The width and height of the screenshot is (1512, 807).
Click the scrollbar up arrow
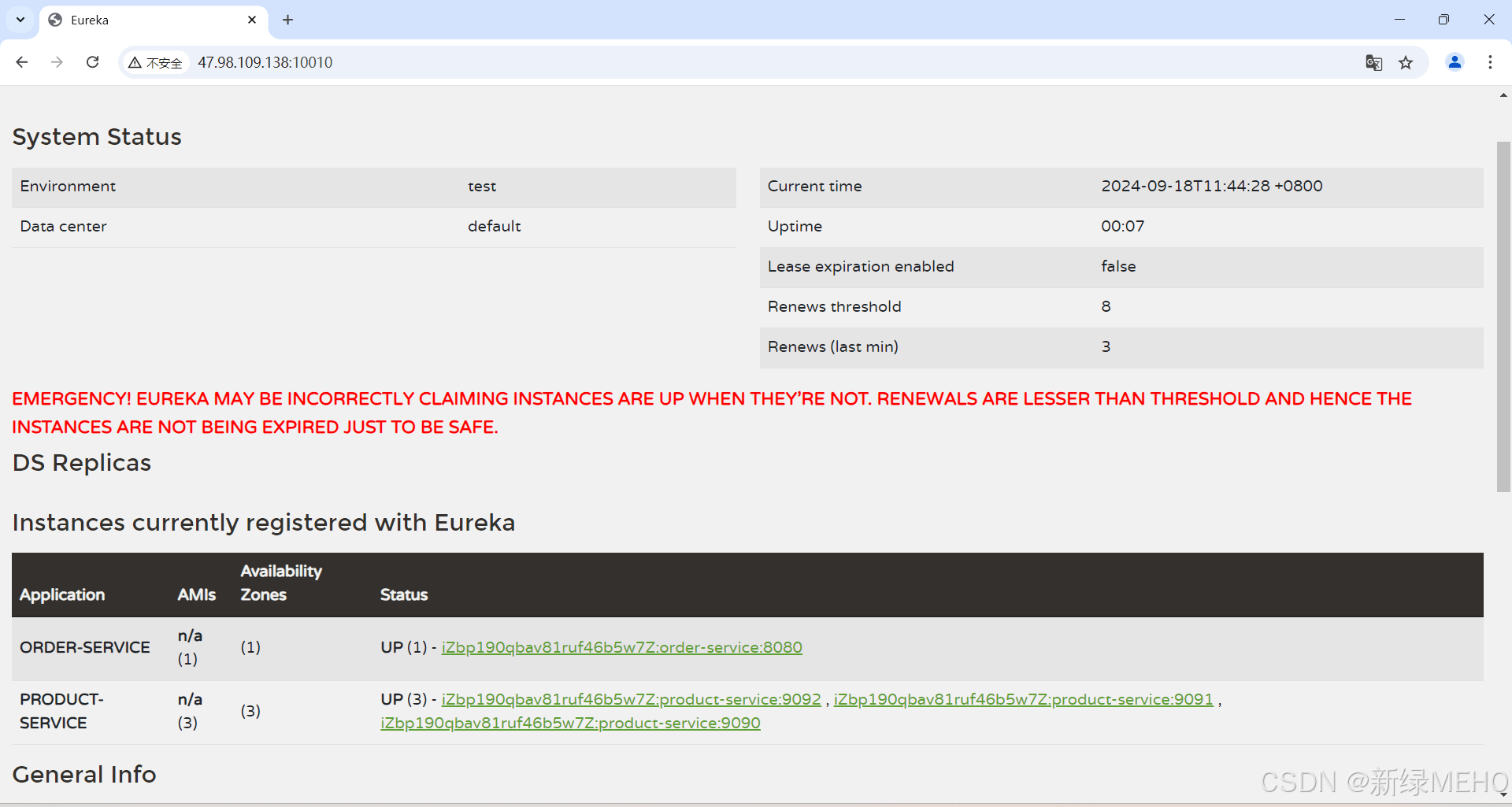(x=1503, y=95)
